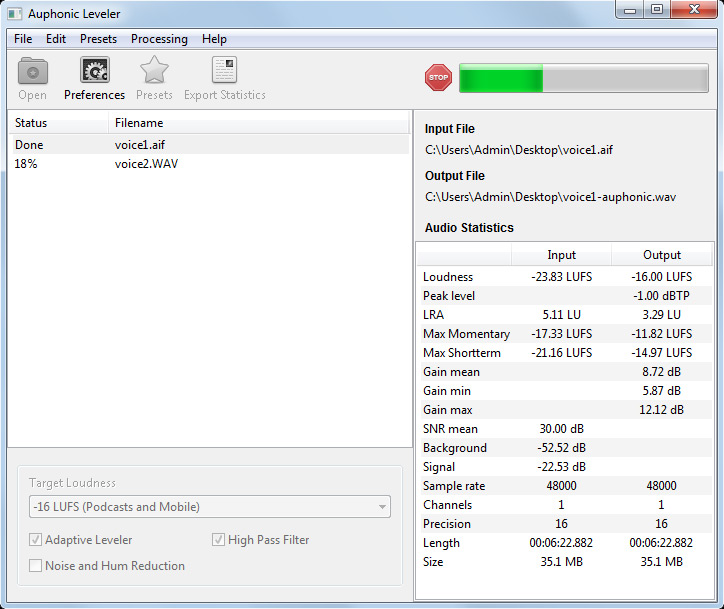Click the Presets star icon
Screen dimensions: 724x609
tap(154, 72)
